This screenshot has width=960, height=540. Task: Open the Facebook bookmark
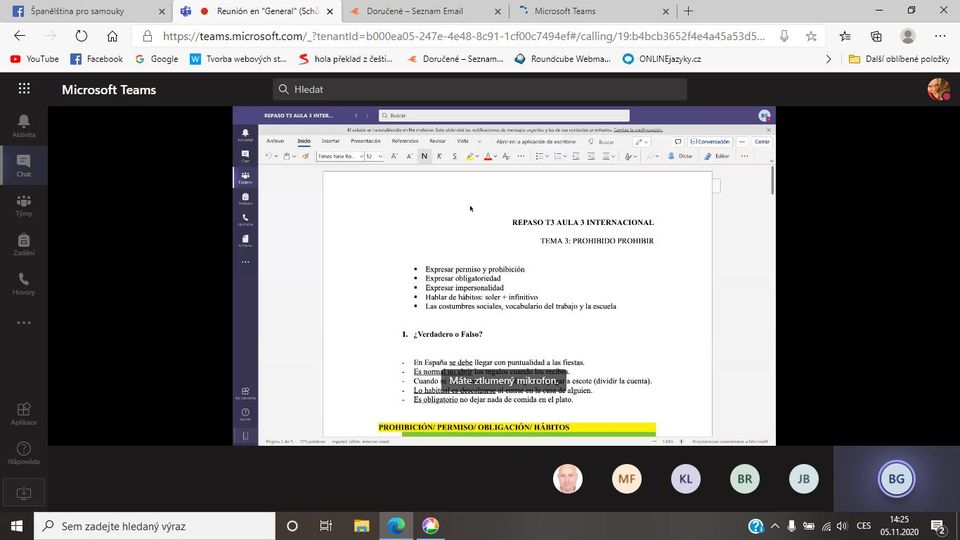click(96, 59)
